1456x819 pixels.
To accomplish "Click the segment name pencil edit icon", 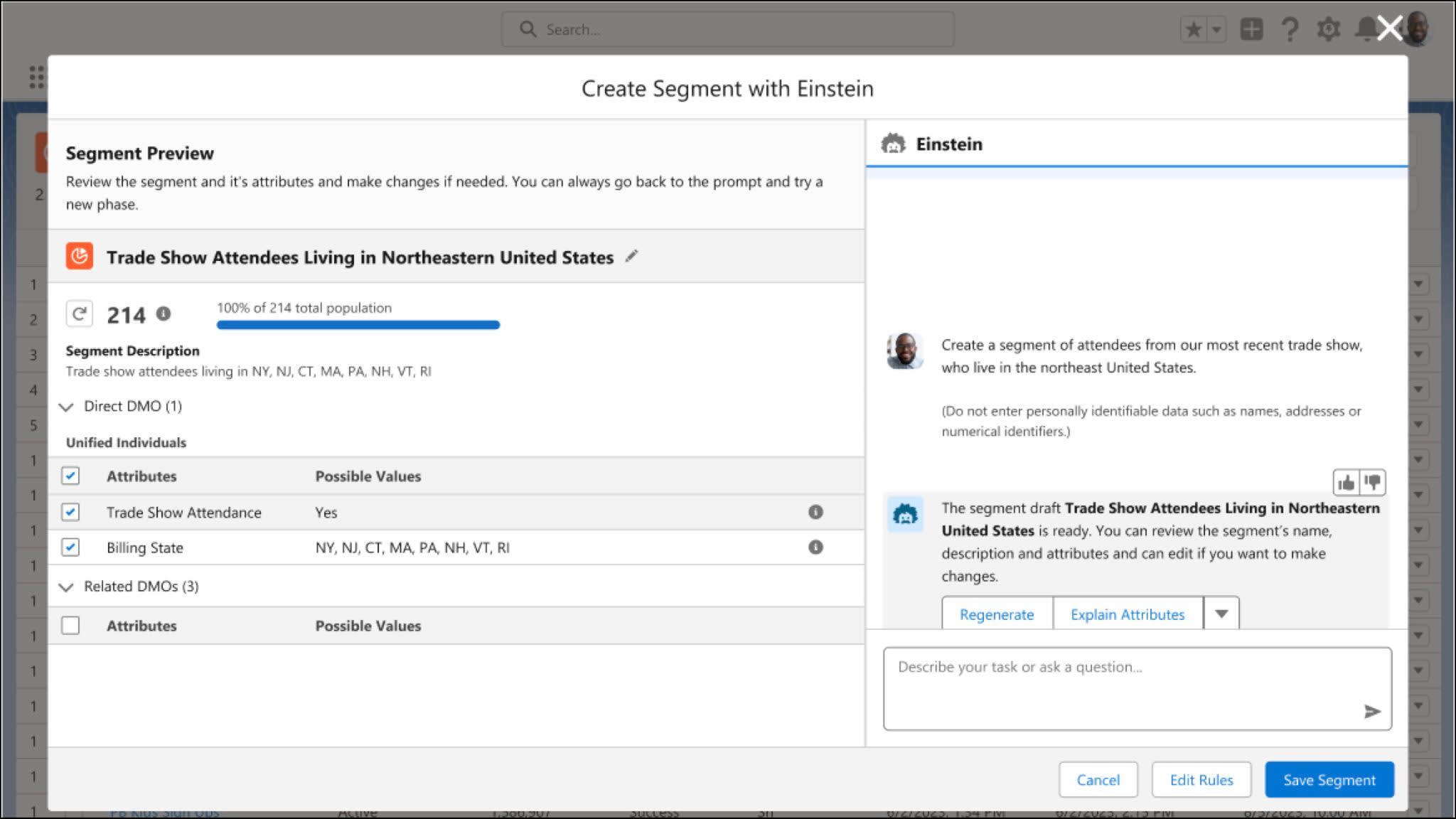I will 631,257.
